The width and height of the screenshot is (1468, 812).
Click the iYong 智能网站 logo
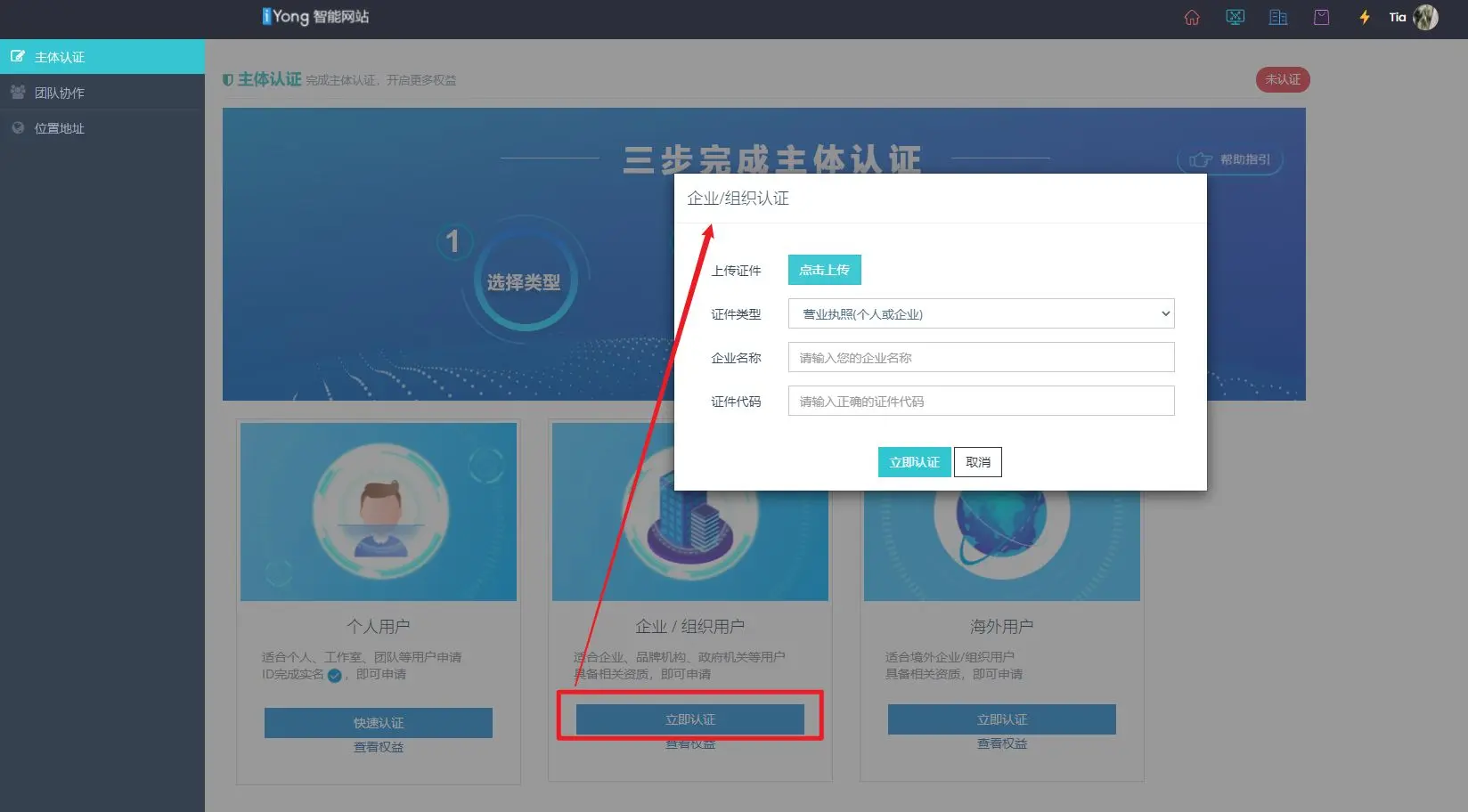point(315,17)
